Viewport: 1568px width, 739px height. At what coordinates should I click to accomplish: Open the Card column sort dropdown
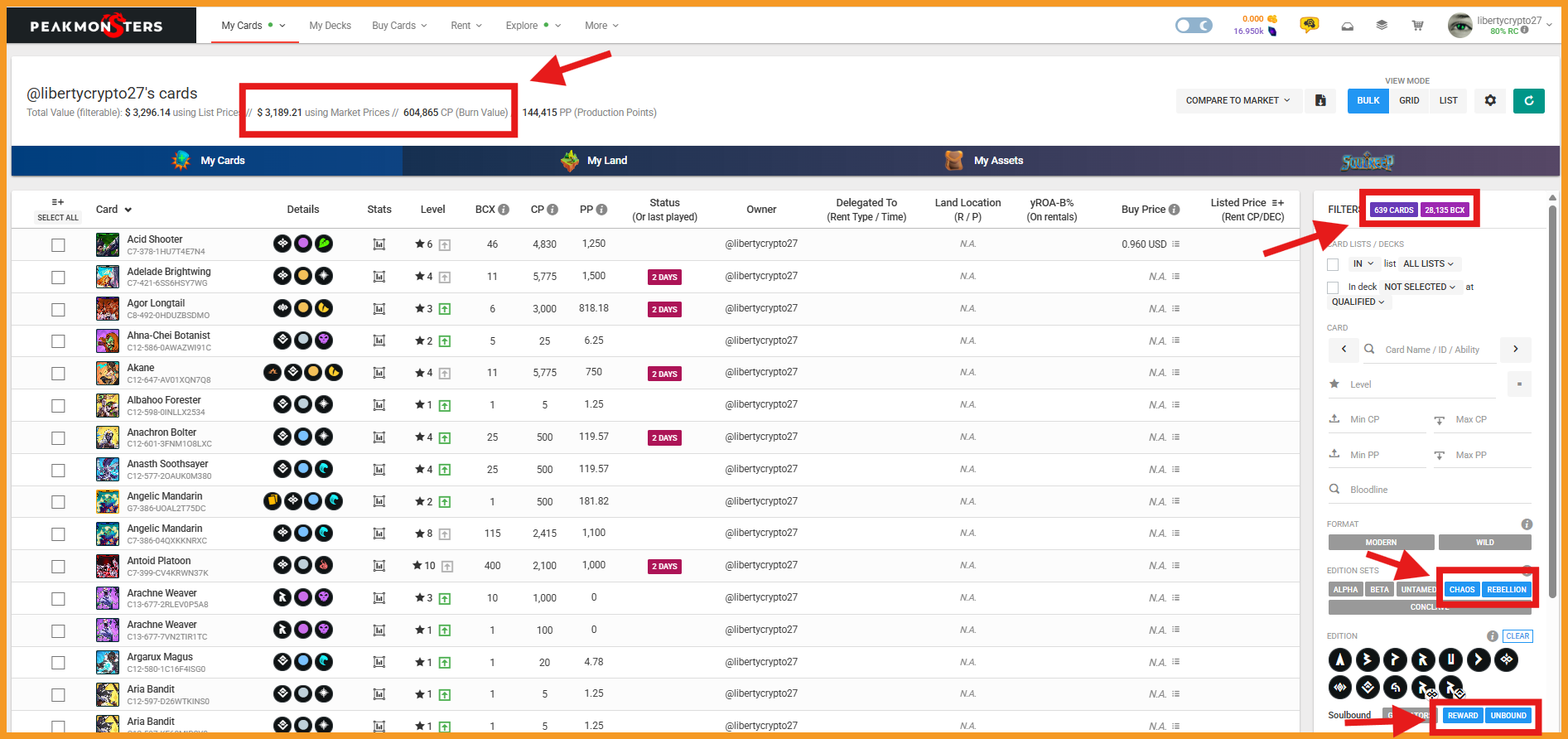tap(128, 210)
